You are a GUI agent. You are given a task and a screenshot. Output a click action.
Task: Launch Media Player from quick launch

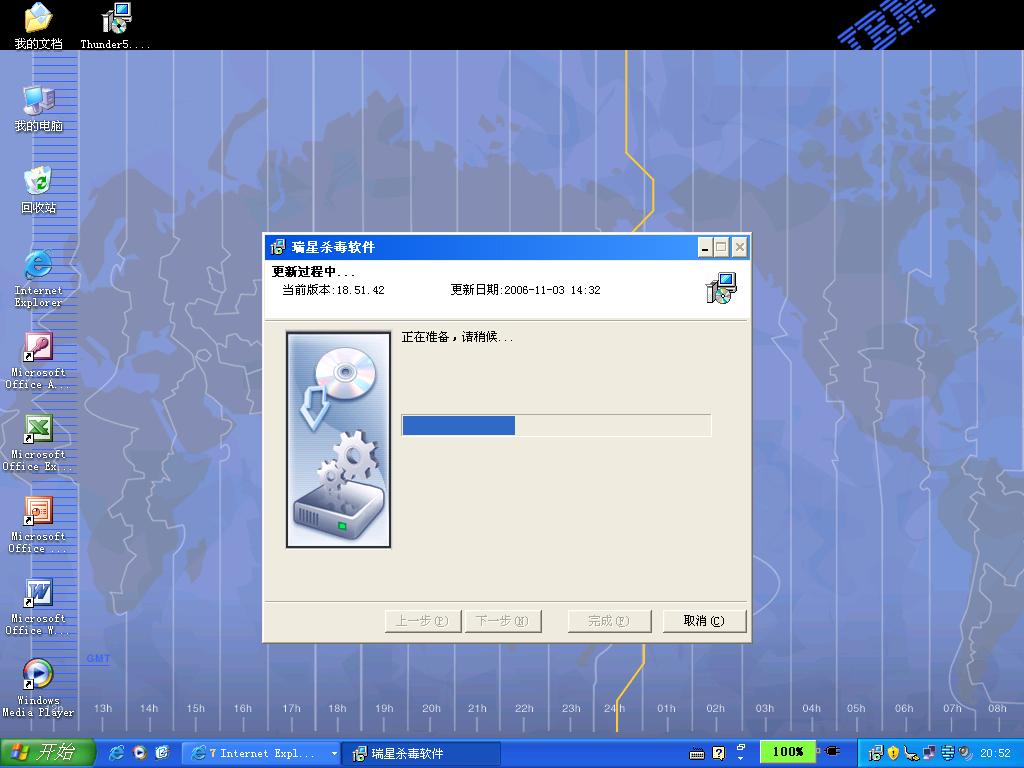140,752
